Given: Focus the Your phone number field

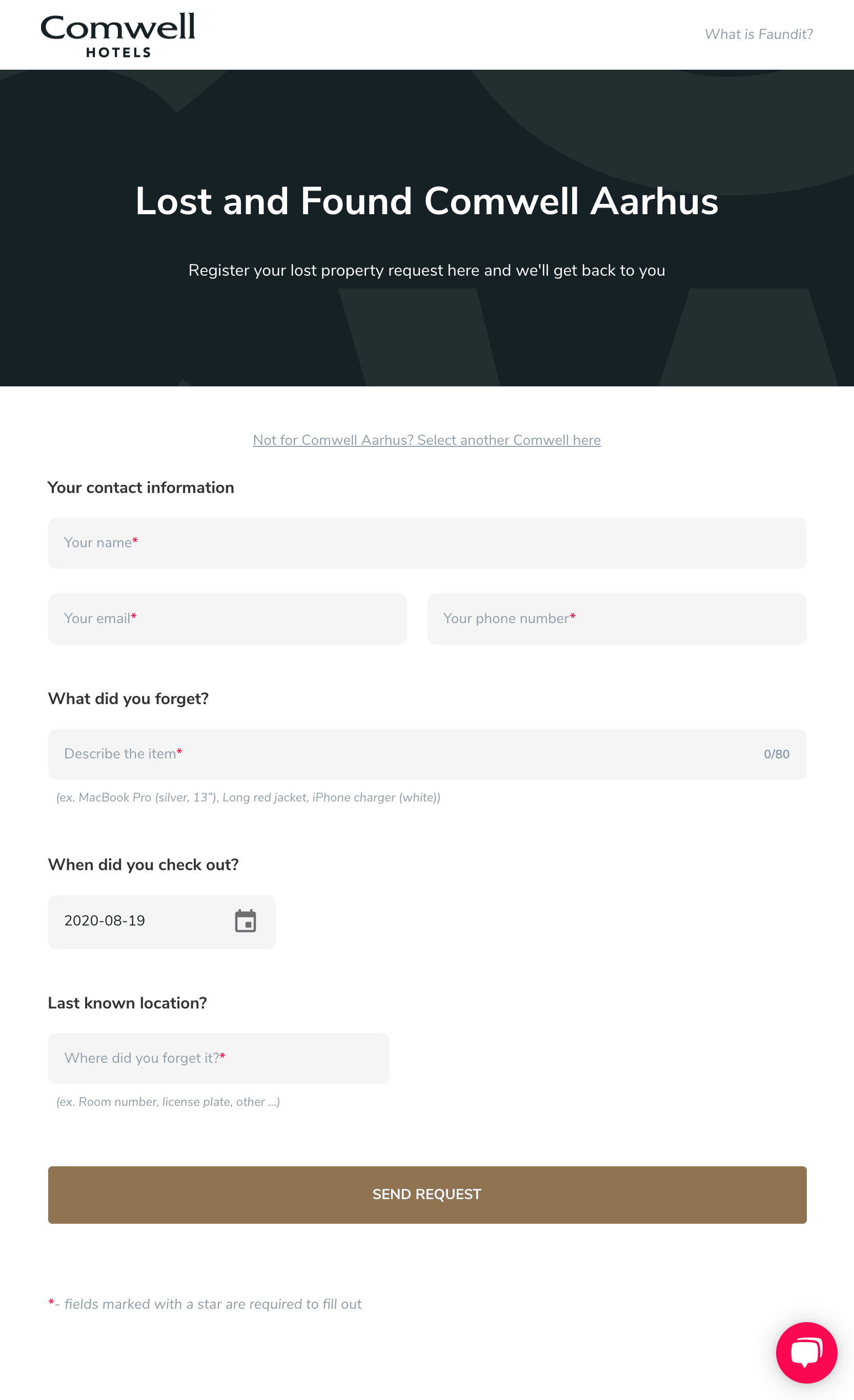Looking at the screenshot, I should (617, 619).
